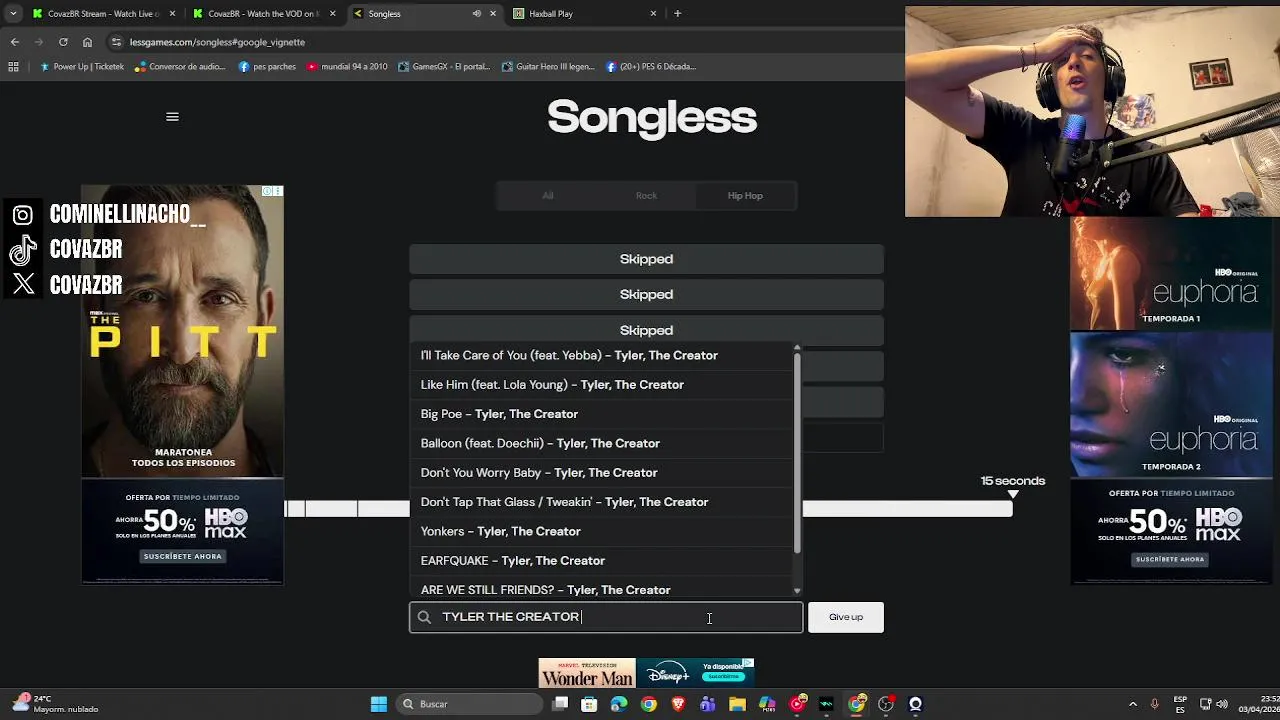Screen dimensions: 1280x720
Task: Open Euphoria Temporada 2 ad
Action: coord(1171,405)
